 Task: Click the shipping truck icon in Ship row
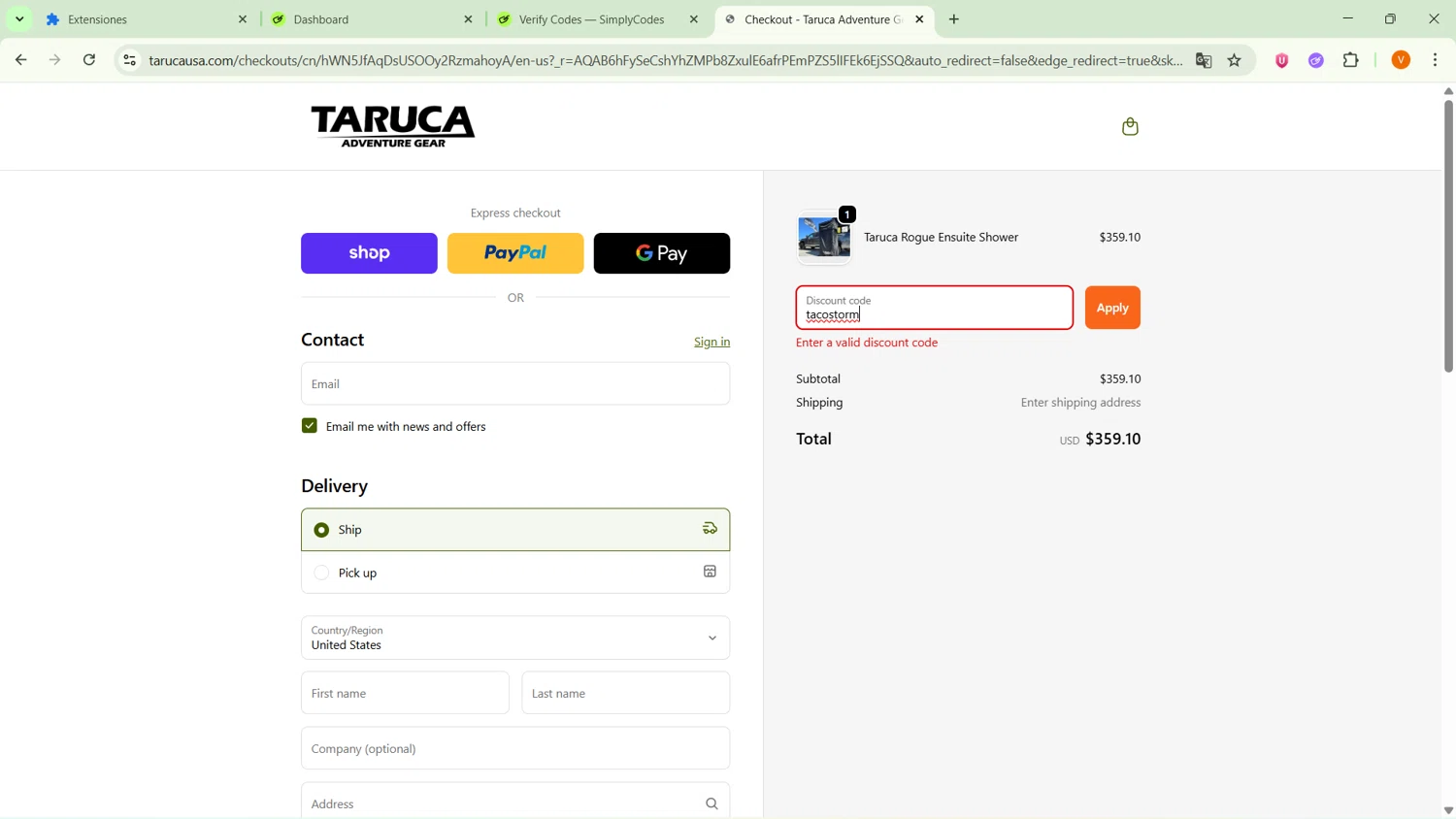pos(710,529)
